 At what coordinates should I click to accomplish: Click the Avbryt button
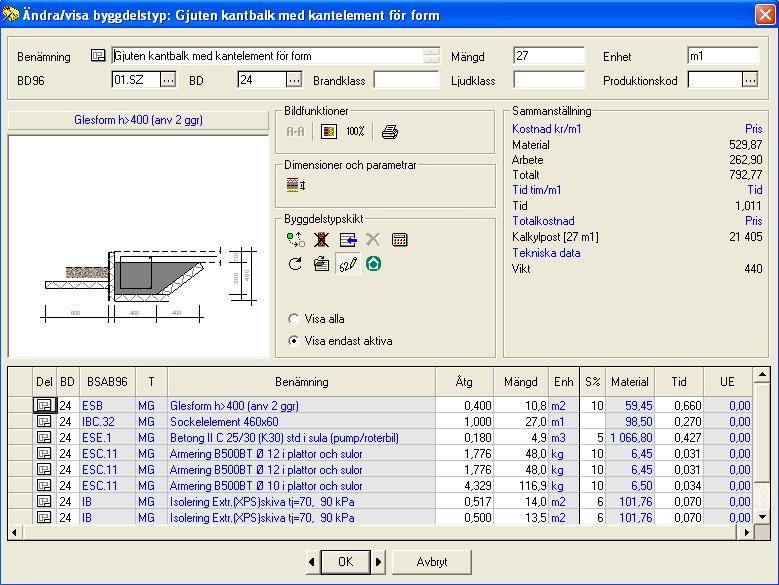432,562
